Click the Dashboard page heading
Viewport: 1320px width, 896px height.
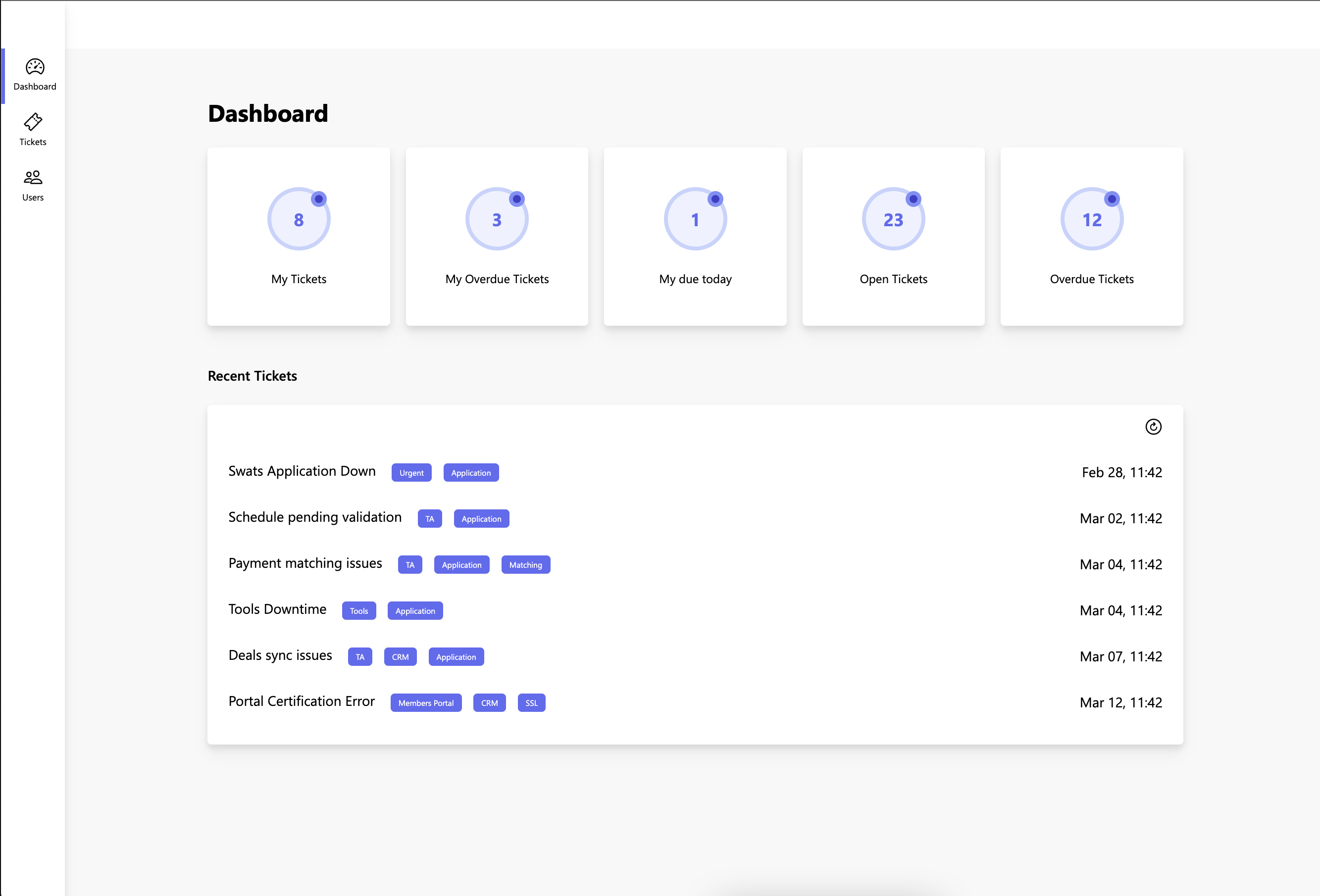pyautogui.click(x=268, y=113)
